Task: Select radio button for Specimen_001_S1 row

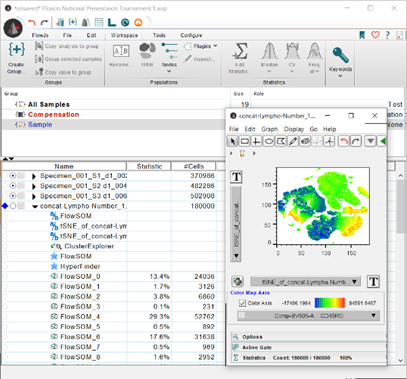Action: [13, 176]
